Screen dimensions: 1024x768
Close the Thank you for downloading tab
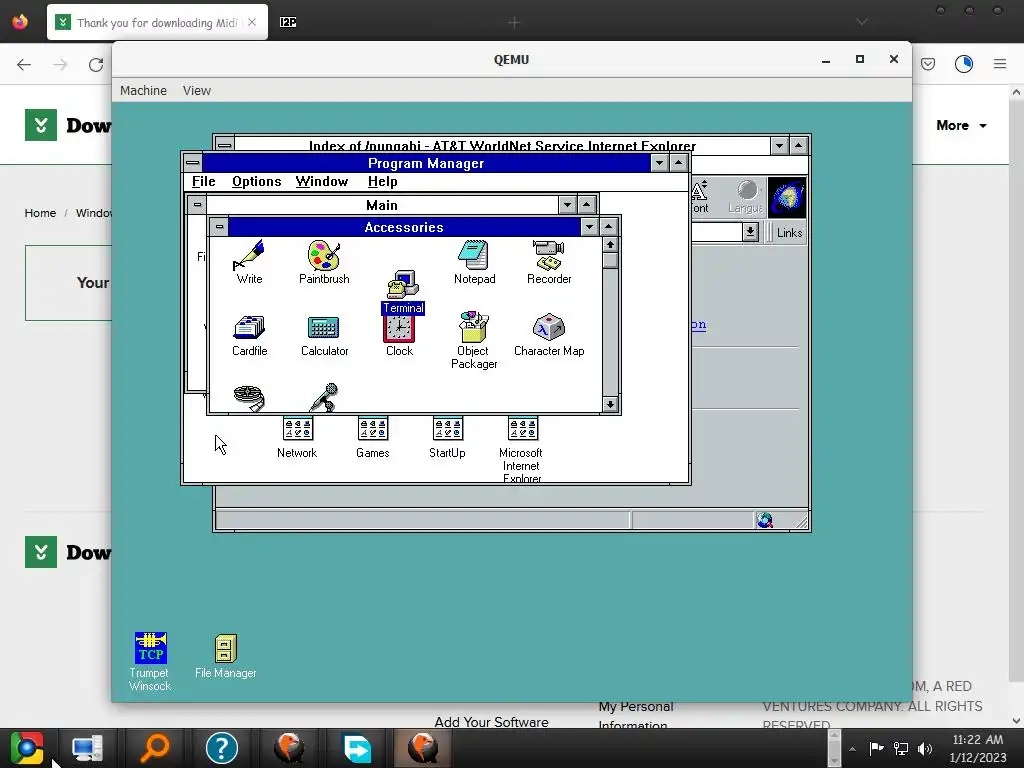coord(252,22)
